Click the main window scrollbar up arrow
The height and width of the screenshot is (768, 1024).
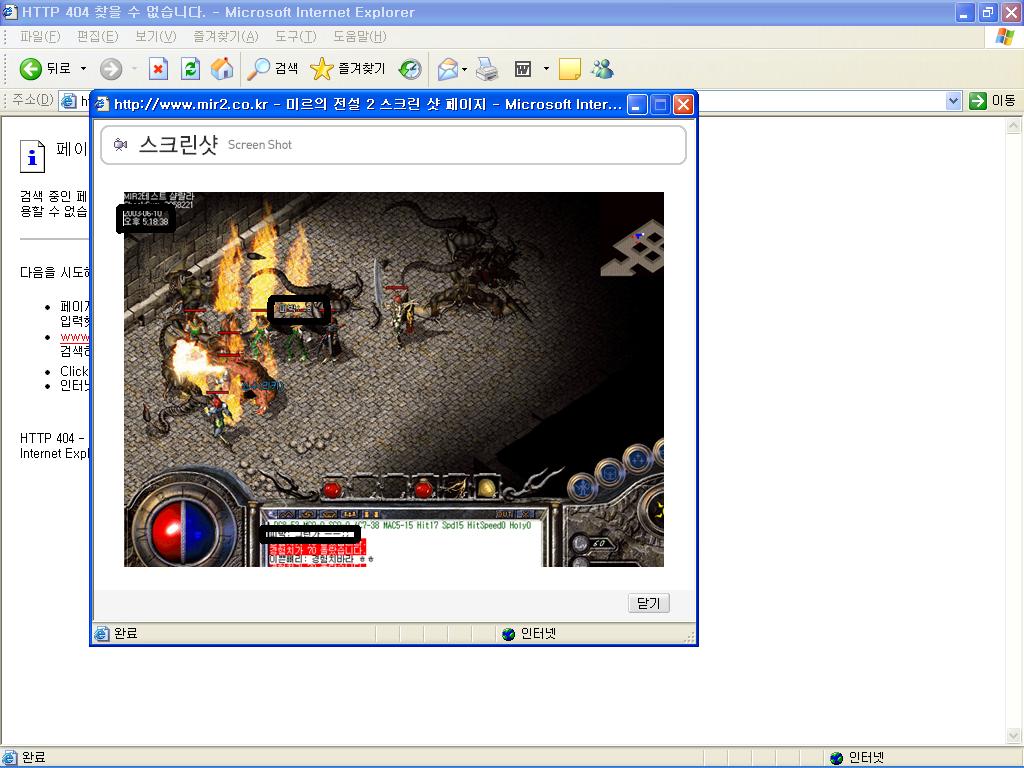[1014, 125]
